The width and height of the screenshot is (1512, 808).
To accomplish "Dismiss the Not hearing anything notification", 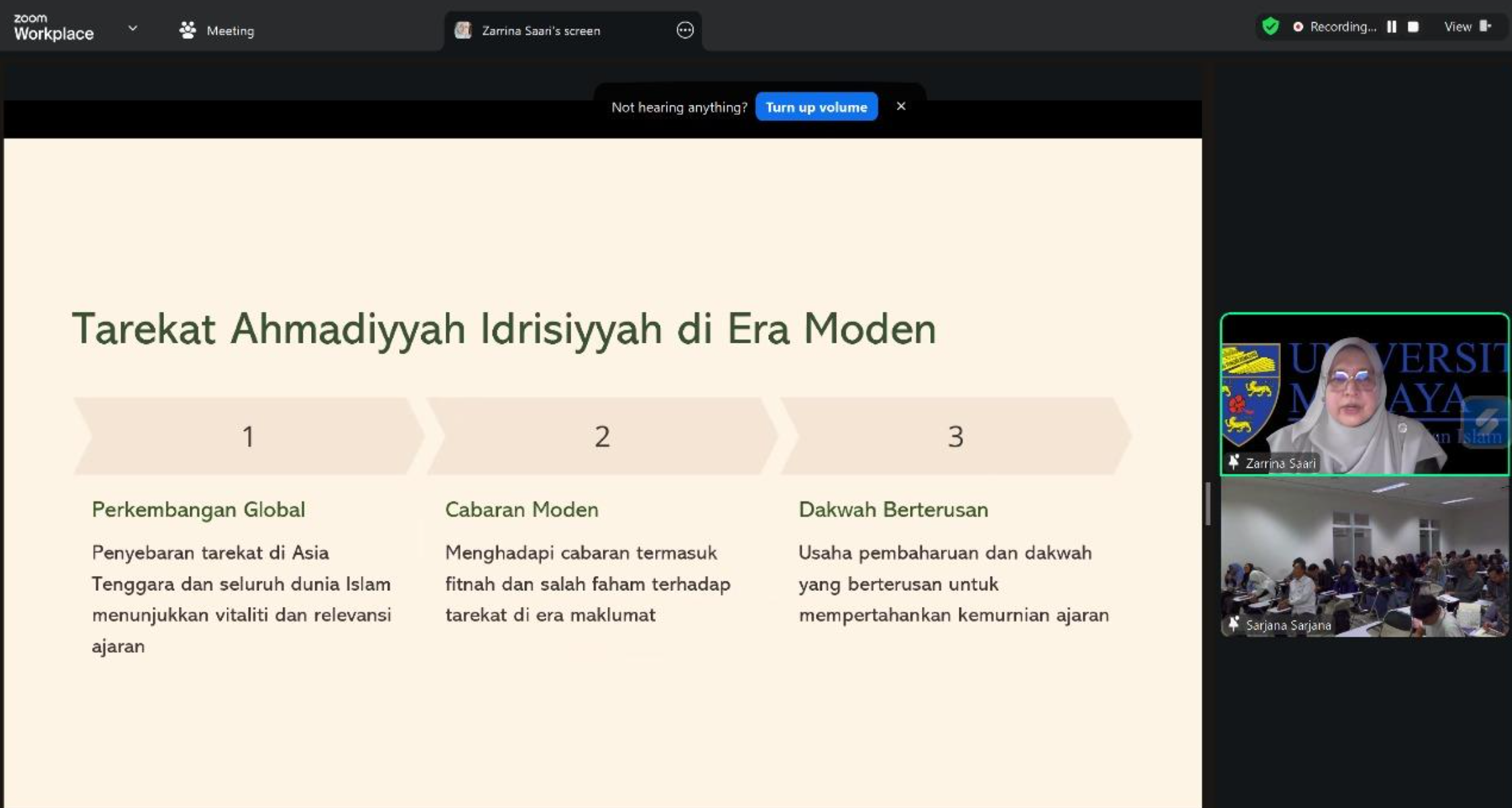I will (901, 106).
